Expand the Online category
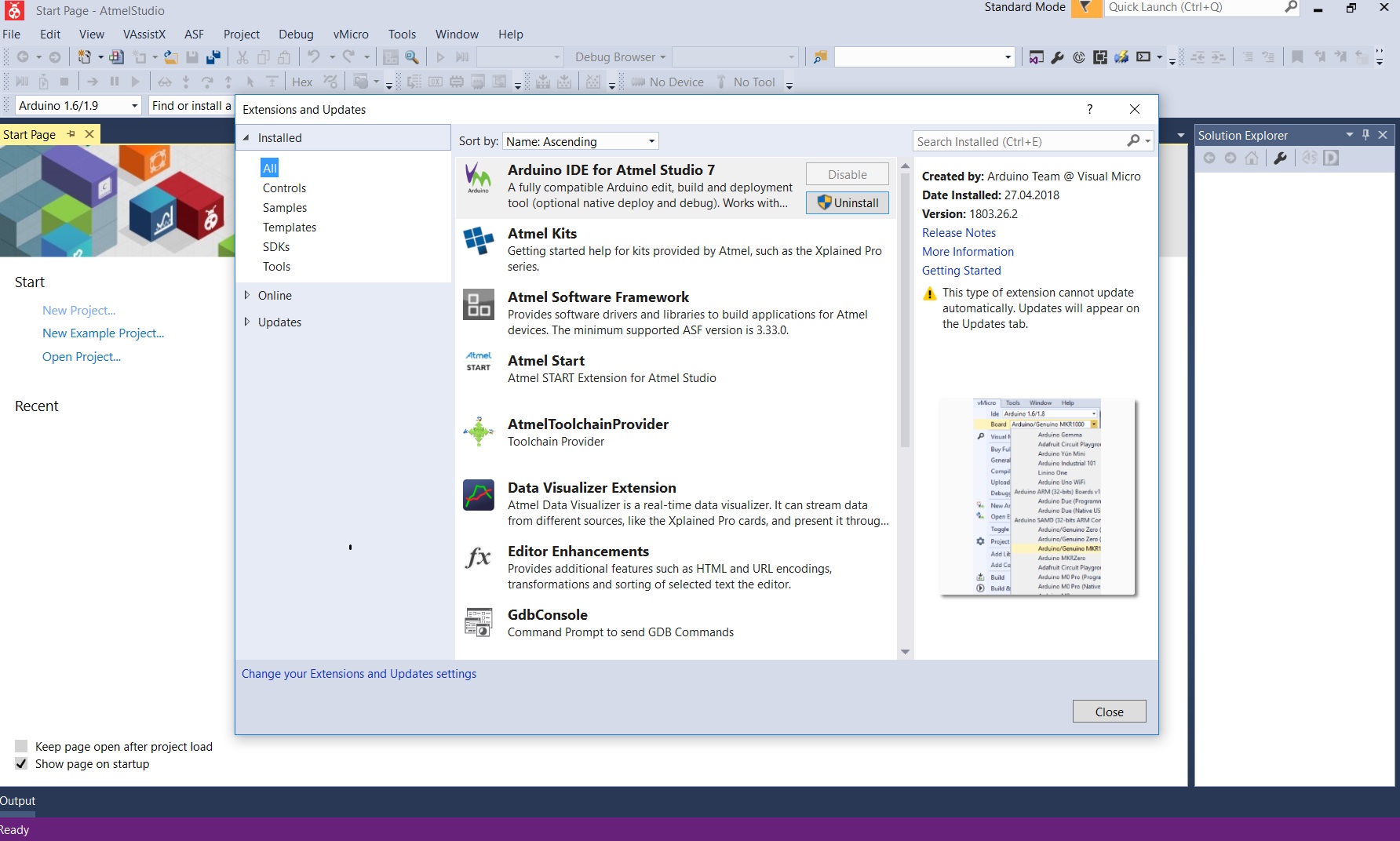Image resolution: width=1400 pixels, height=841 pixels. coord(246,295)
